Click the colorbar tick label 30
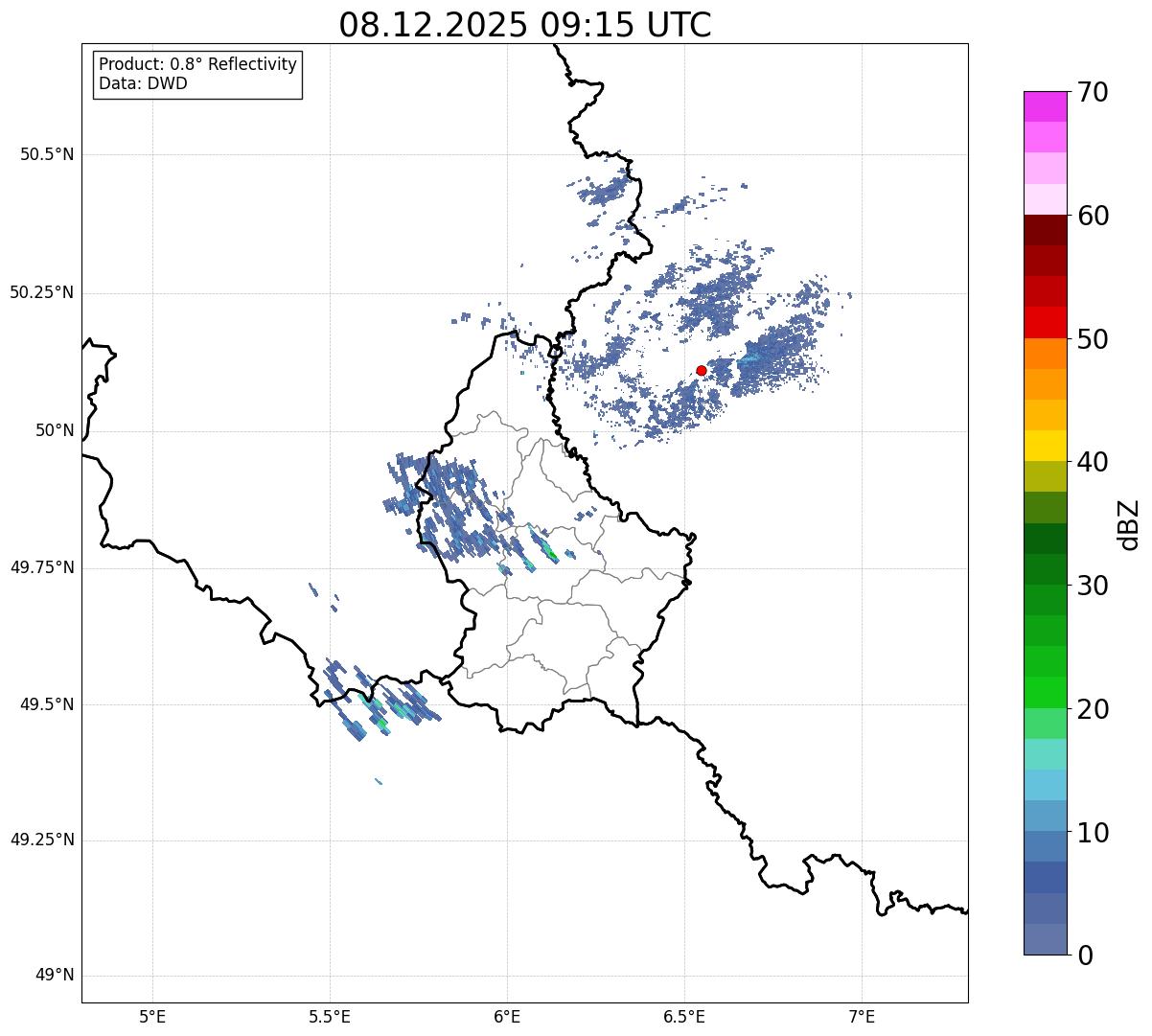Screen dimensions: 1152x1036 [x=1093, y=586]
